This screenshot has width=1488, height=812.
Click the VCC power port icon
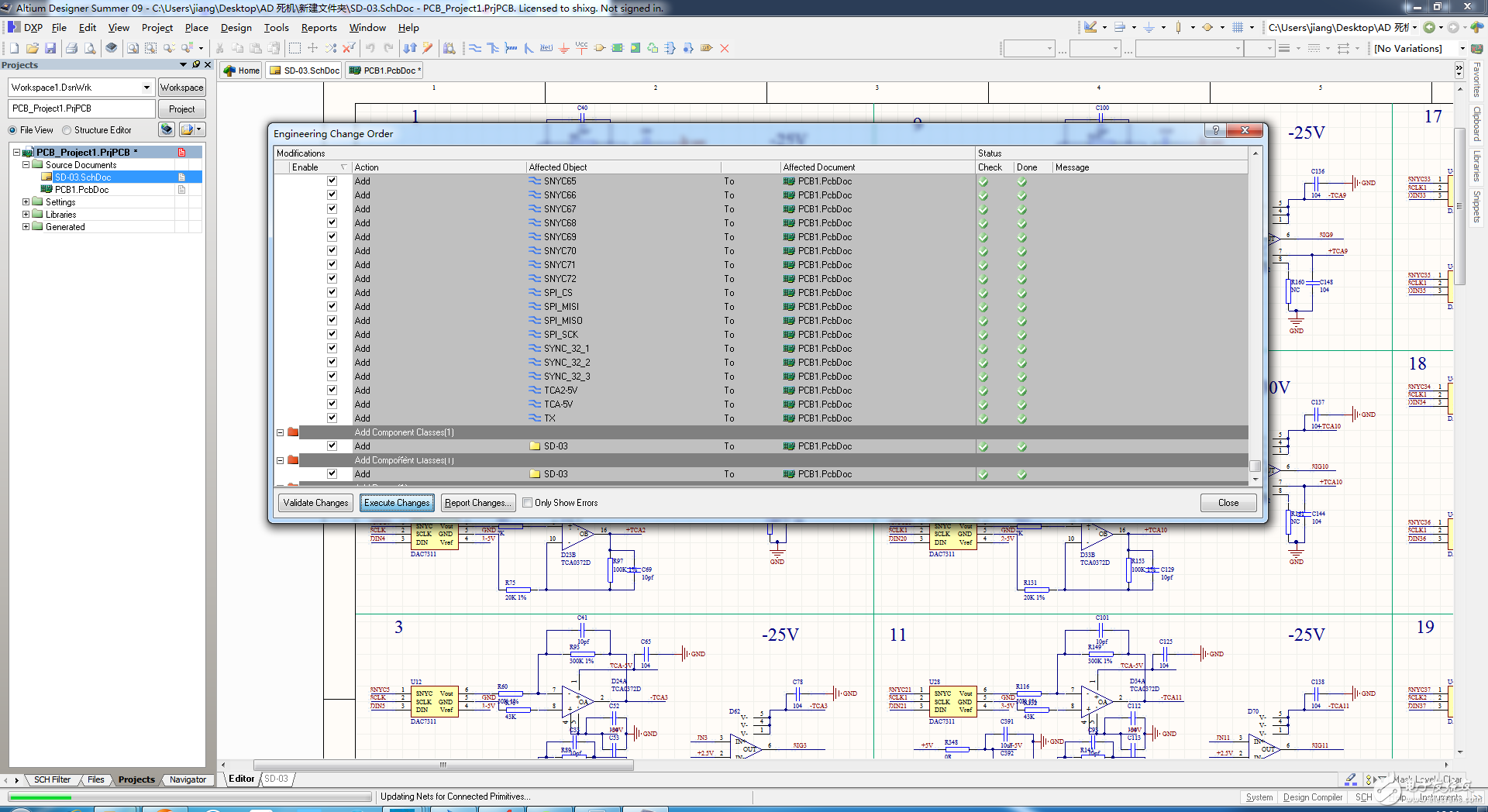(582, 48)
